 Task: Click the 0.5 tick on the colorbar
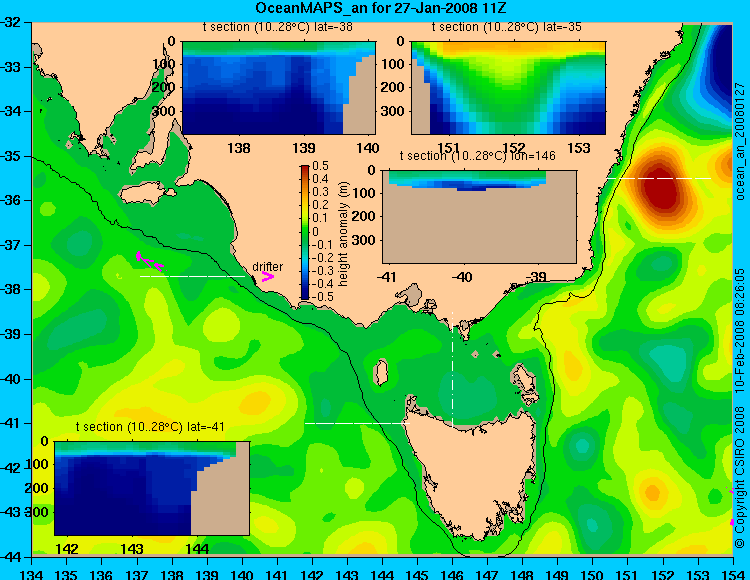320,166
